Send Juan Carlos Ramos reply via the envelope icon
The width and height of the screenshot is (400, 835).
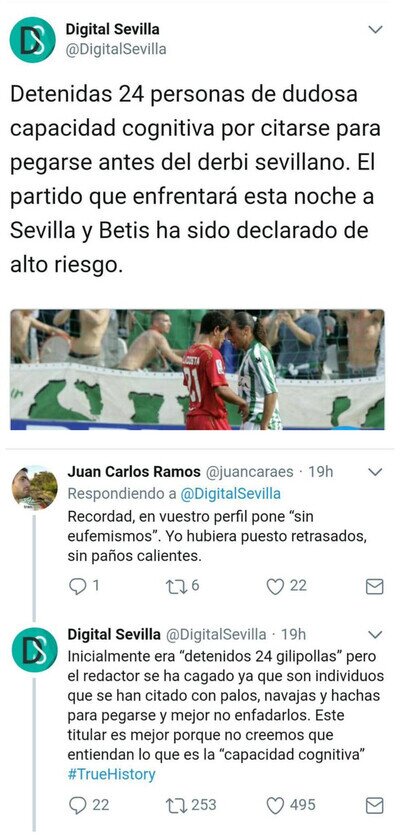[375, 587]
